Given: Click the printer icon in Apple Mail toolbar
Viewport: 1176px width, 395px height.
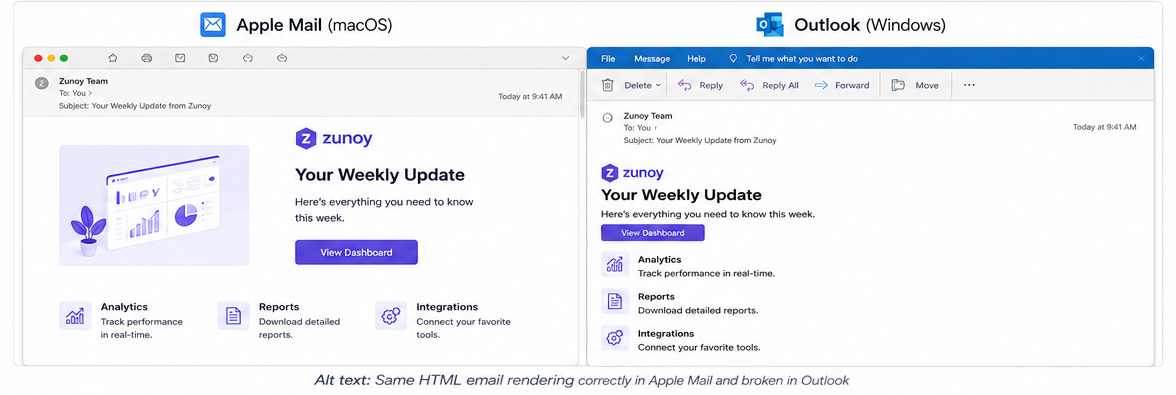Looking at the screenshot, I should coord(146,58).
